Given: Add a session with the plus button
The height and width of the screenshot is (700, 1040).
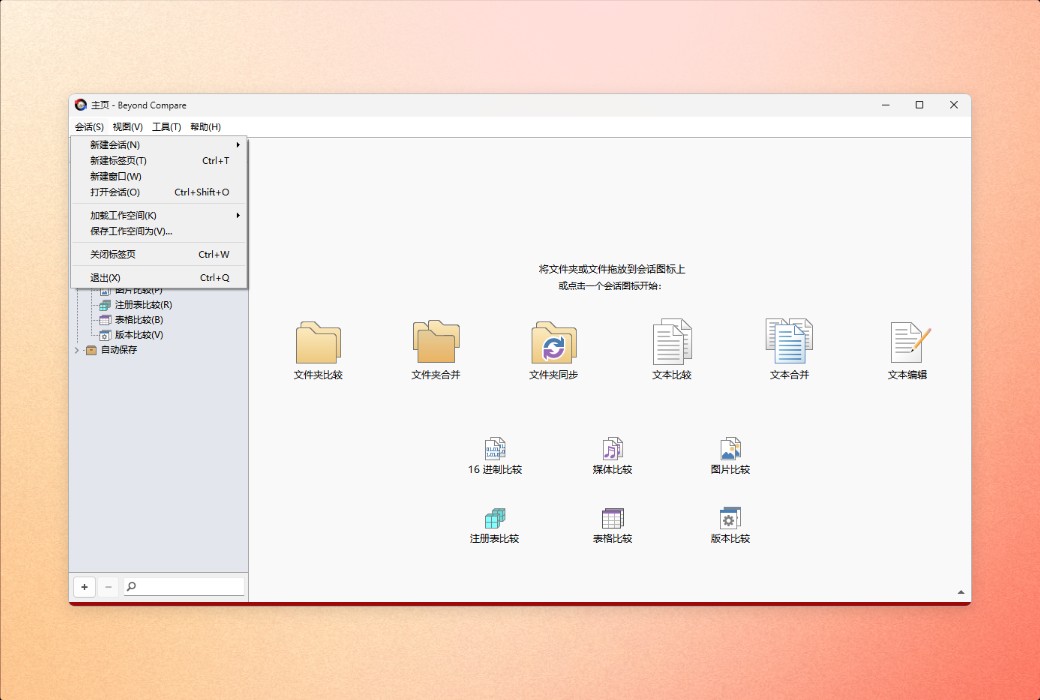Looking at the screenshot, I should tap(84, 587).
